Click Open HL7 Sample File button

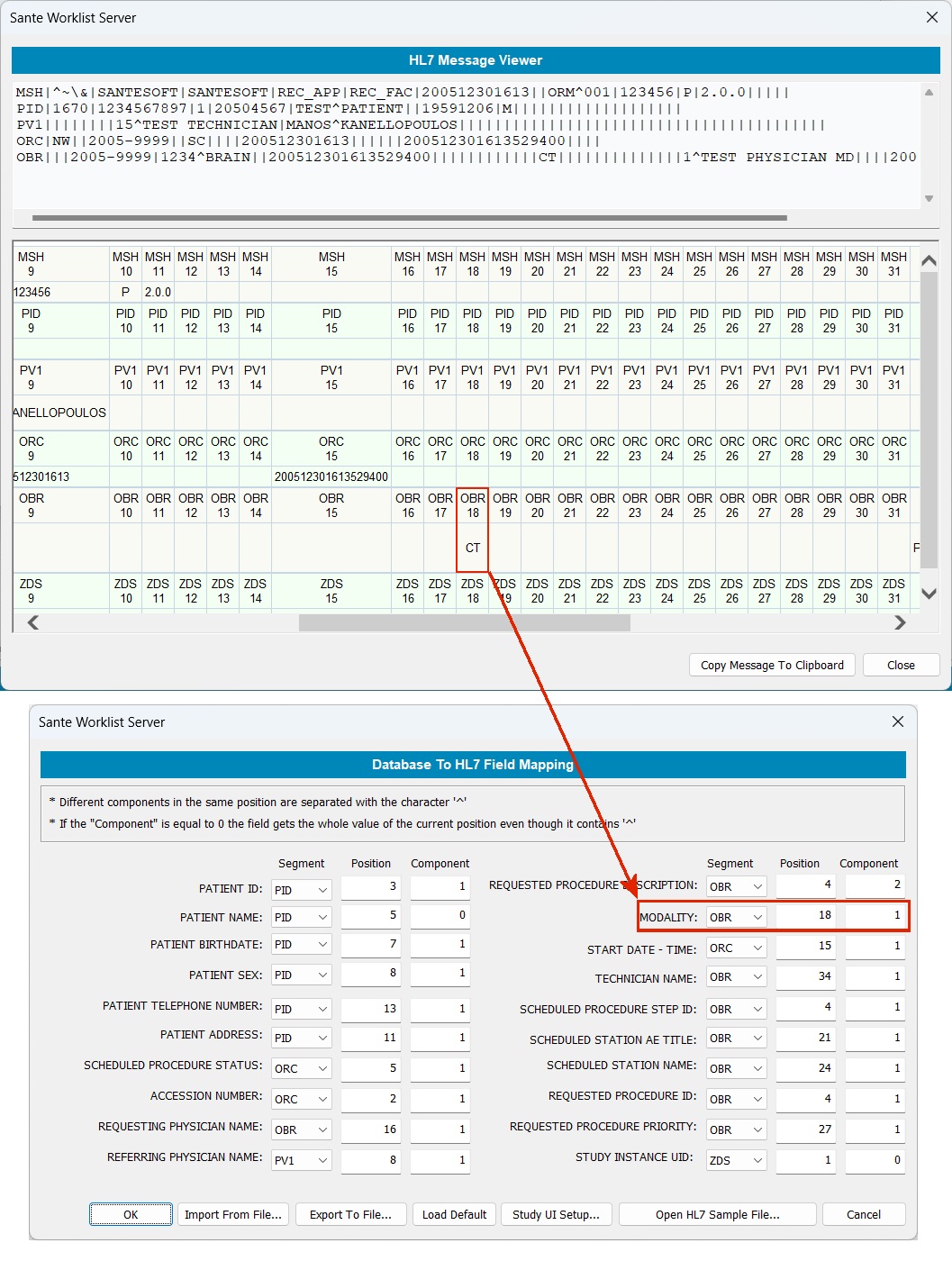pos(718,1214)
